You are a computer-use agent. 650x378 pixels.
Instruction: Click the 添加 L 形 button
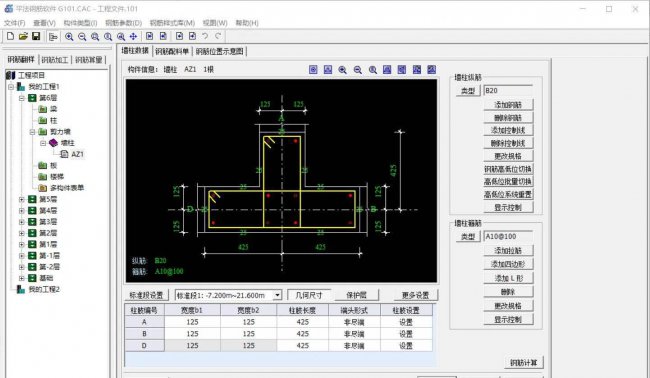[508, 278]
